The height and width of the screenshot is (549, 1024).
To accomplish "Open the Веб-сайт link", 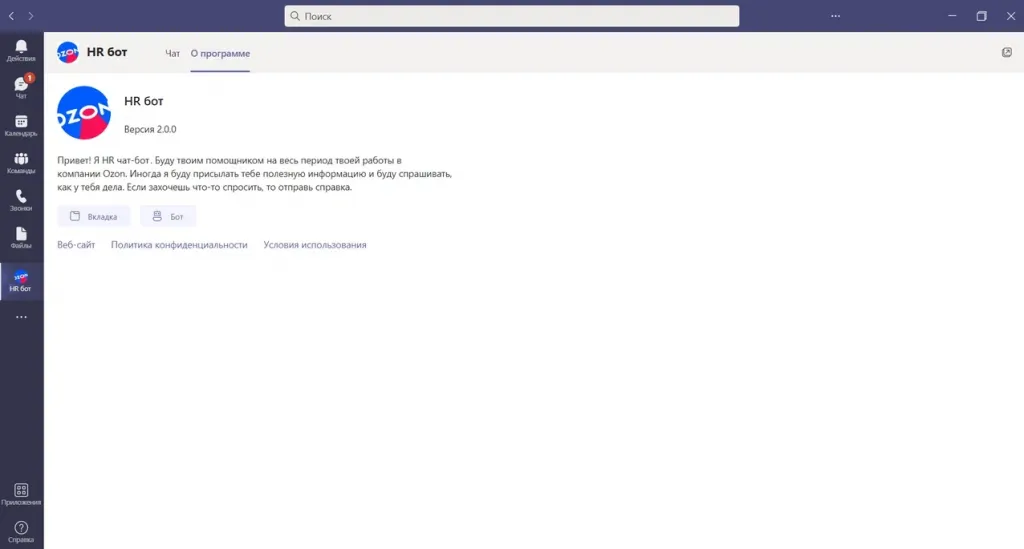I will (76, 245).
